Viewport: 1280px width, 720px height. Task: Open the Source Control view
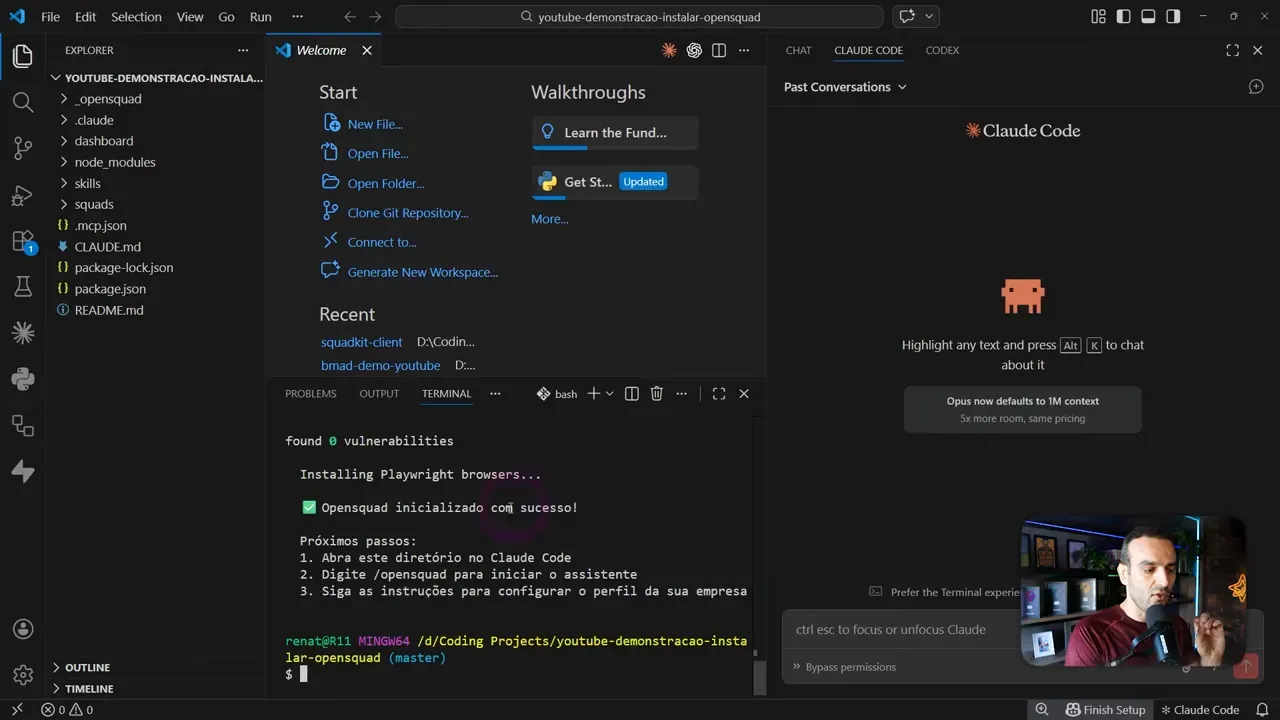pyautogui.click(x=23, y=148)
